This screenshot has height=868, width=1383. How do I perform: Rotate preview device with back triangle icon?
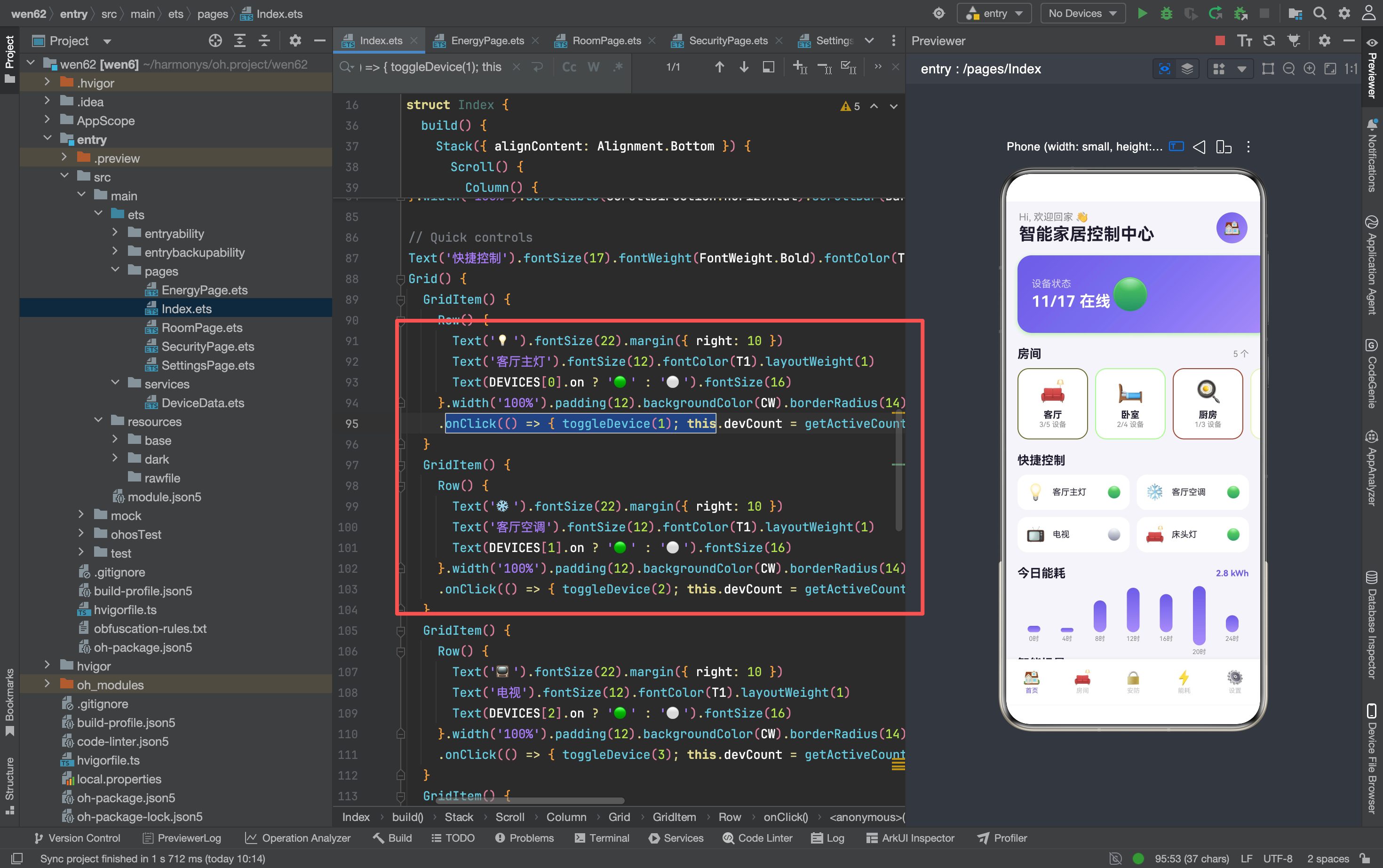click(x=1199, y=147)
